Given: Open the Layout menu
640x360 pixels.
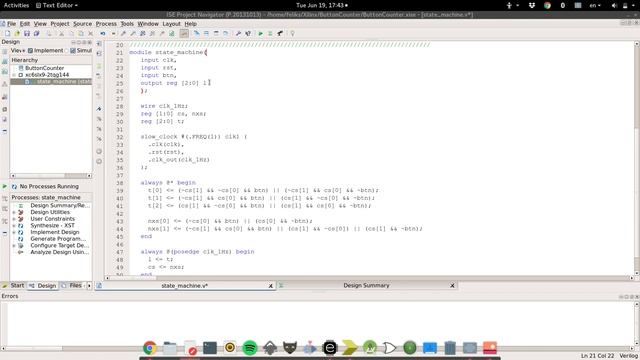Looking at the screenshot, I should pyautogui.click(x=171, y=24).
